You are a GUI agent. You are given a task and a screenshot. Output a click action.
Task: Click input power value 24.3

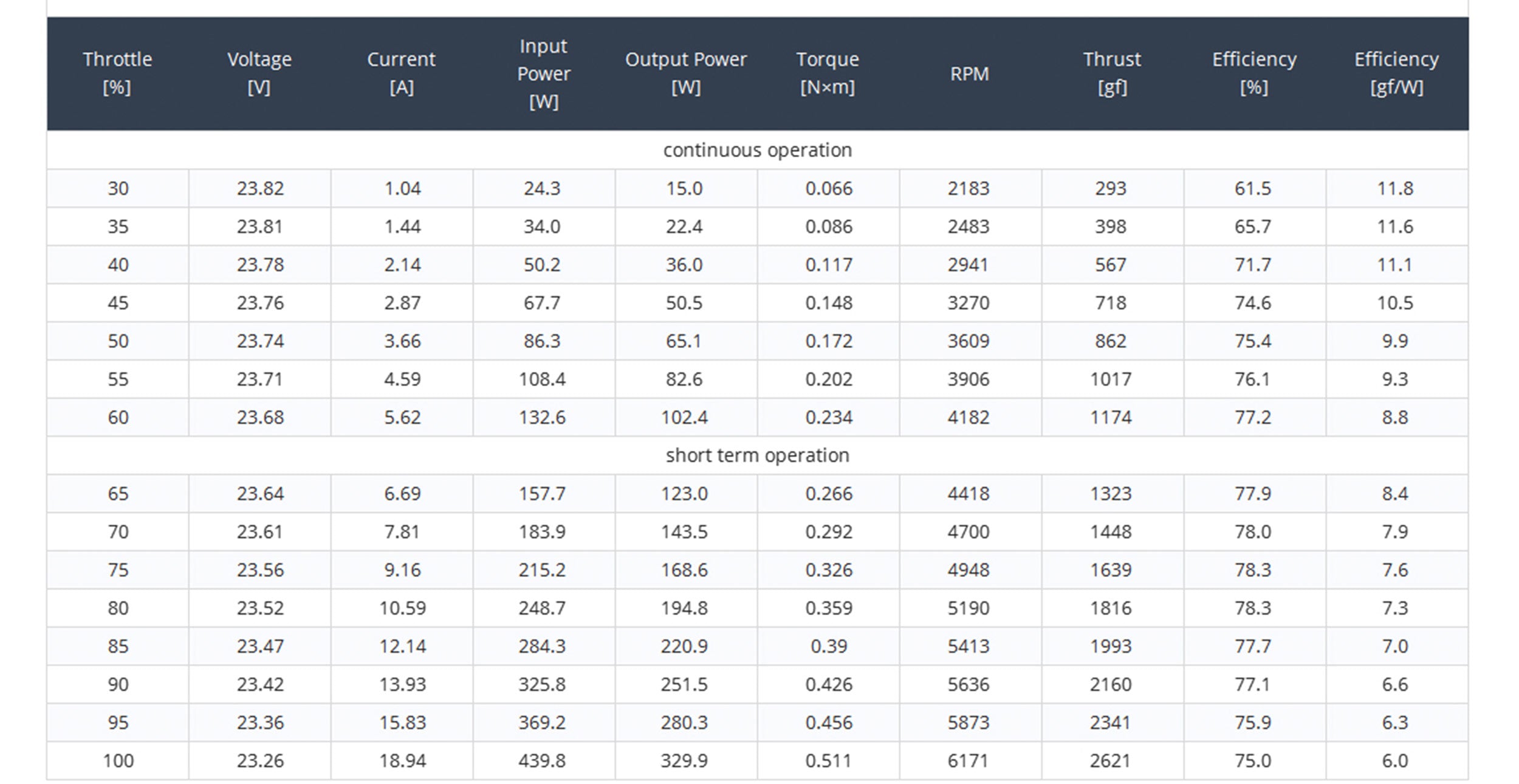point(542,188)
